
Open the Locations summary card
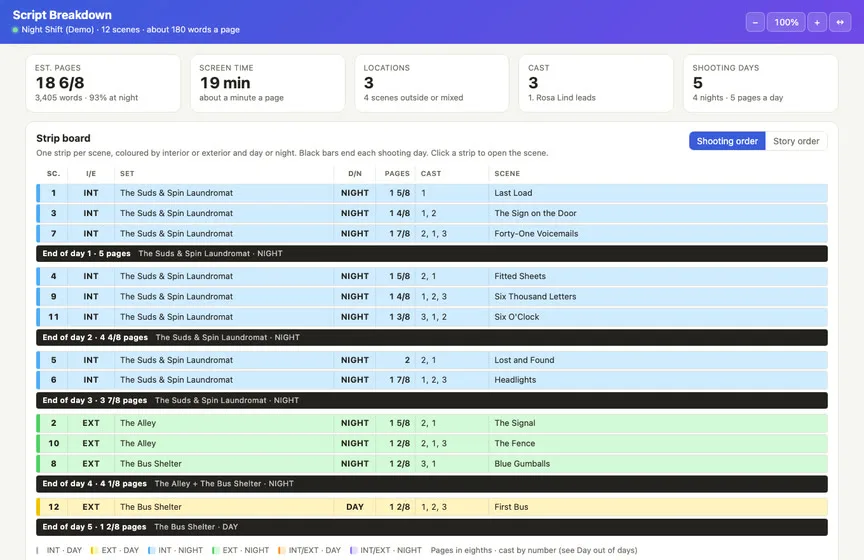point(432,83)
